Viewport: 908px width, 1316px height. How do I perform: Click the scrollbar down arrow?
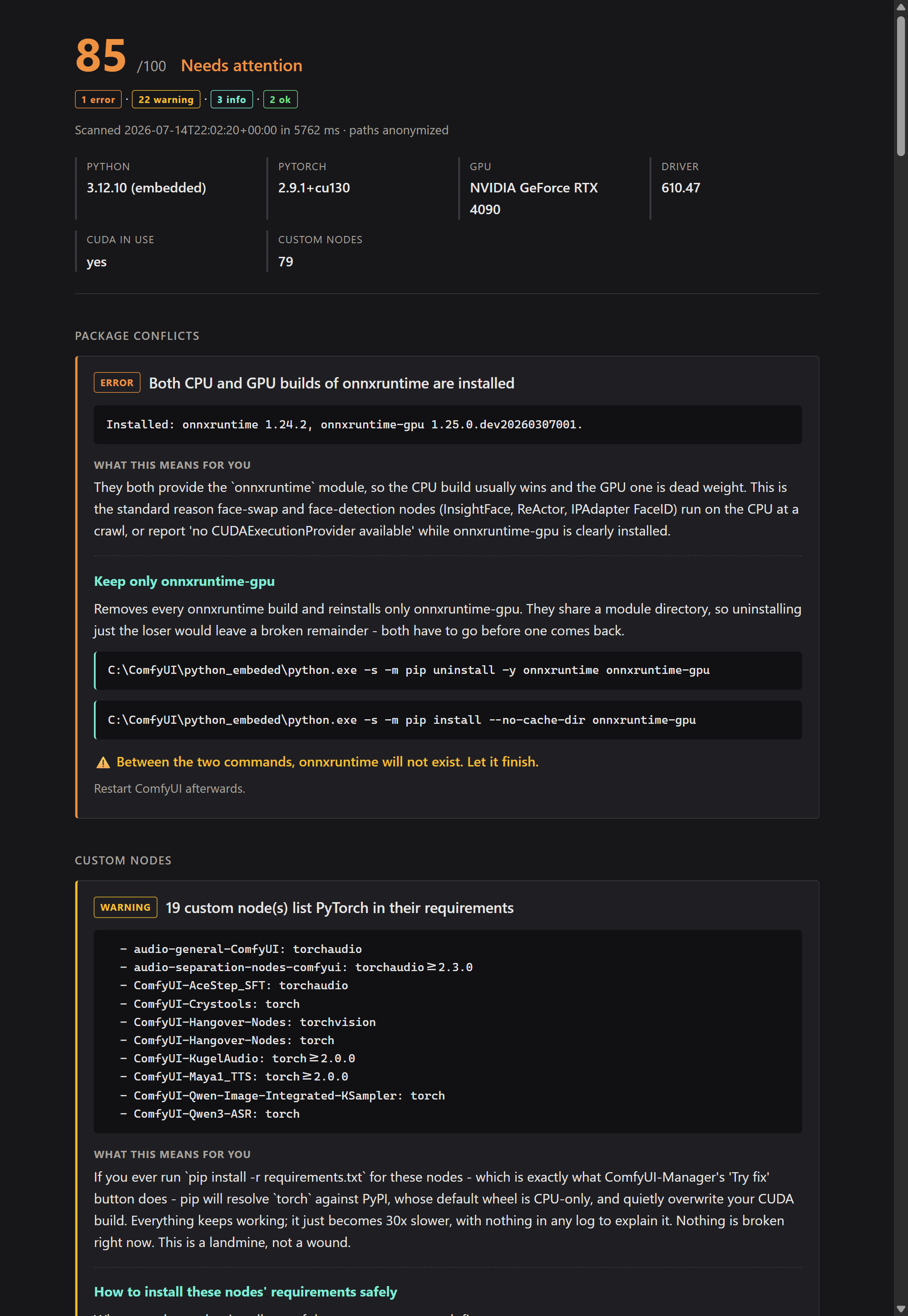(x=901, y=1309)
